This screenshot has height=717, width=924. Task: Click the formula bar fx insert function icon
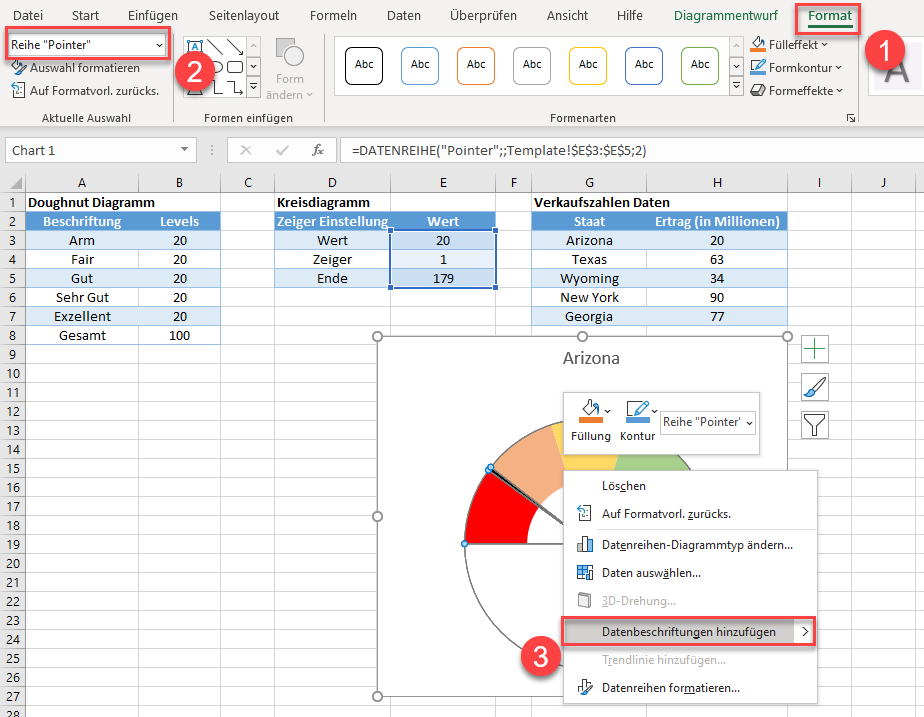pyautogui.click(x=318, y=150)
